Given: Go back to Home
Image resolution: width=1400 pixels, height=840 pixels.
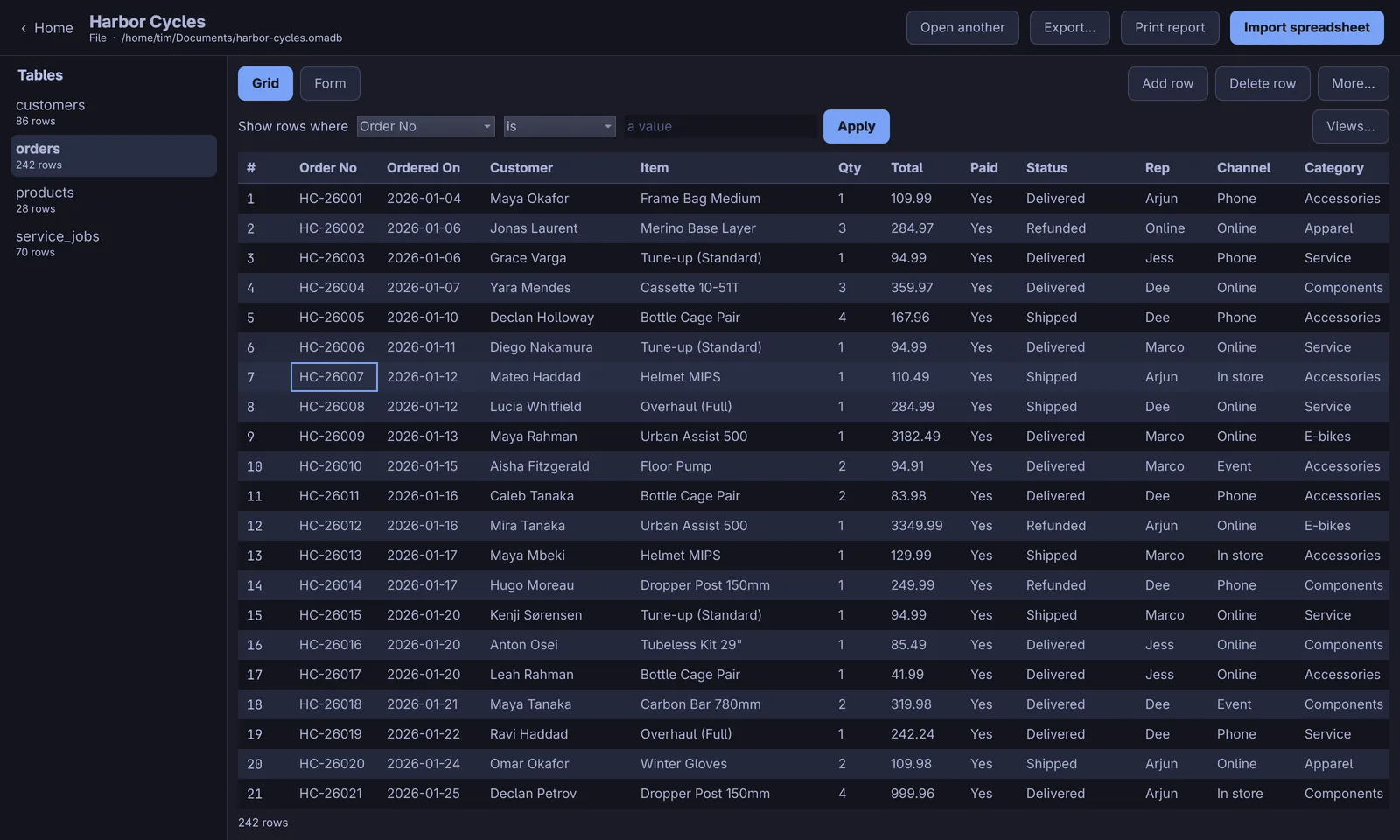Looking at the screenshot, I should coord(46,28).
